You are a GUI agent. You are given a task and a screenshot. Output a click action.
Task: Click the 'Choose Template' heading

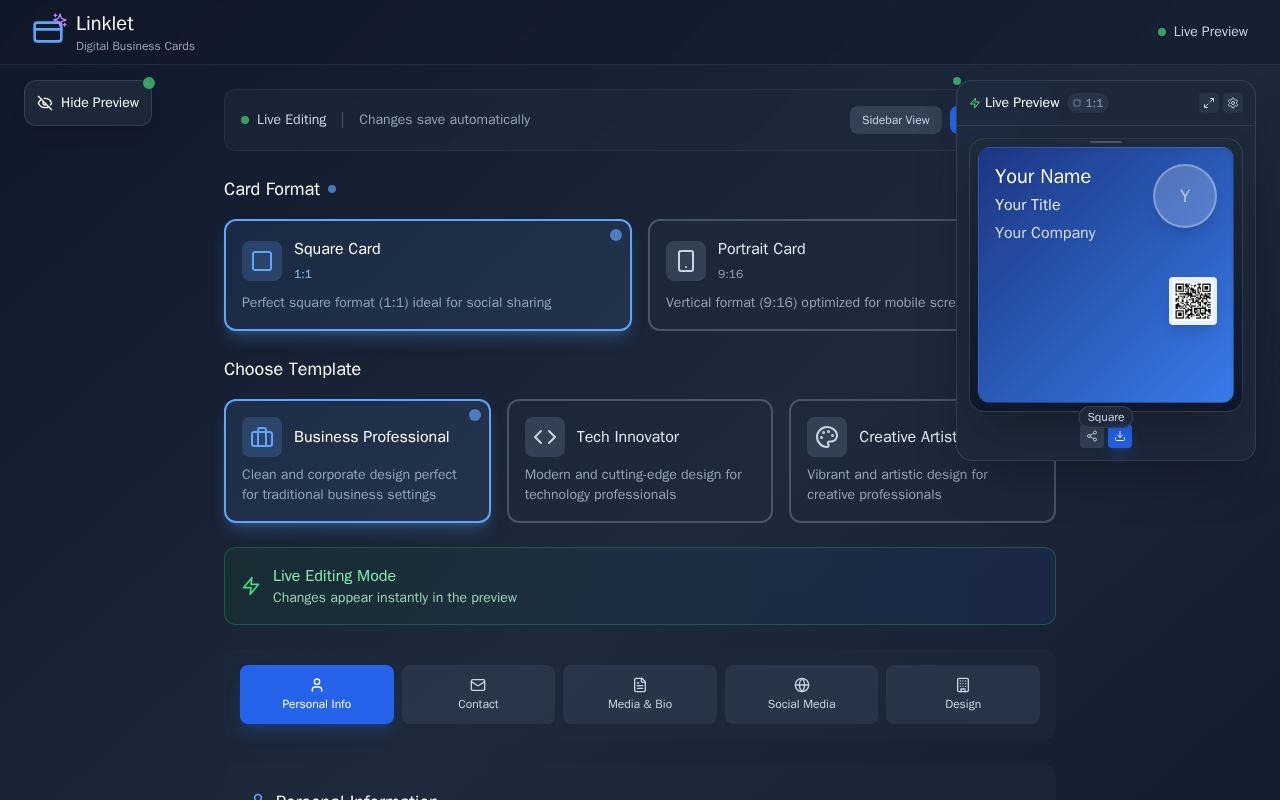292,369
